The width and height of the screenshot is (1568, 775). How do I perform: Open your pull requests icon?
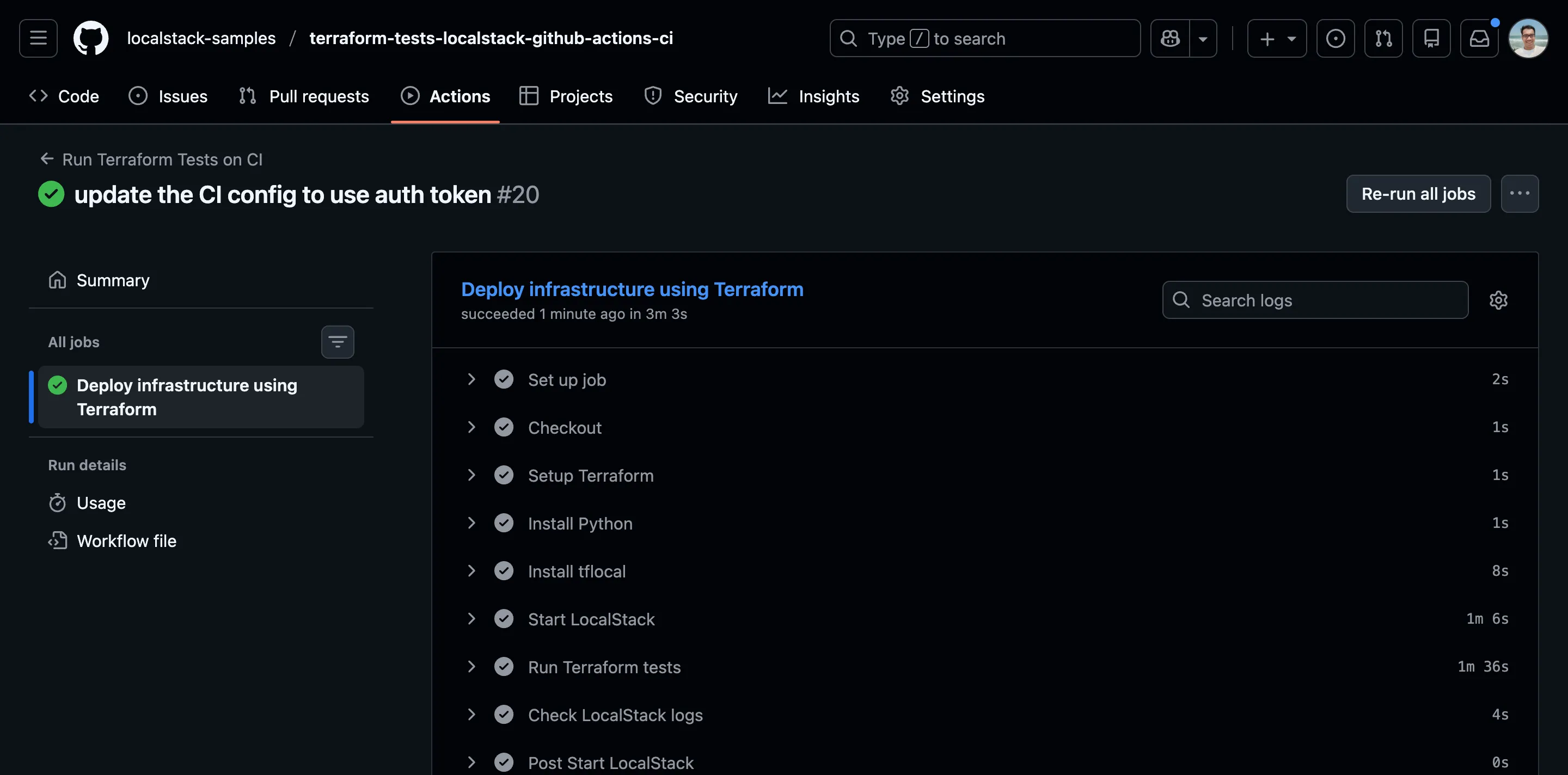click(1383, 38)
